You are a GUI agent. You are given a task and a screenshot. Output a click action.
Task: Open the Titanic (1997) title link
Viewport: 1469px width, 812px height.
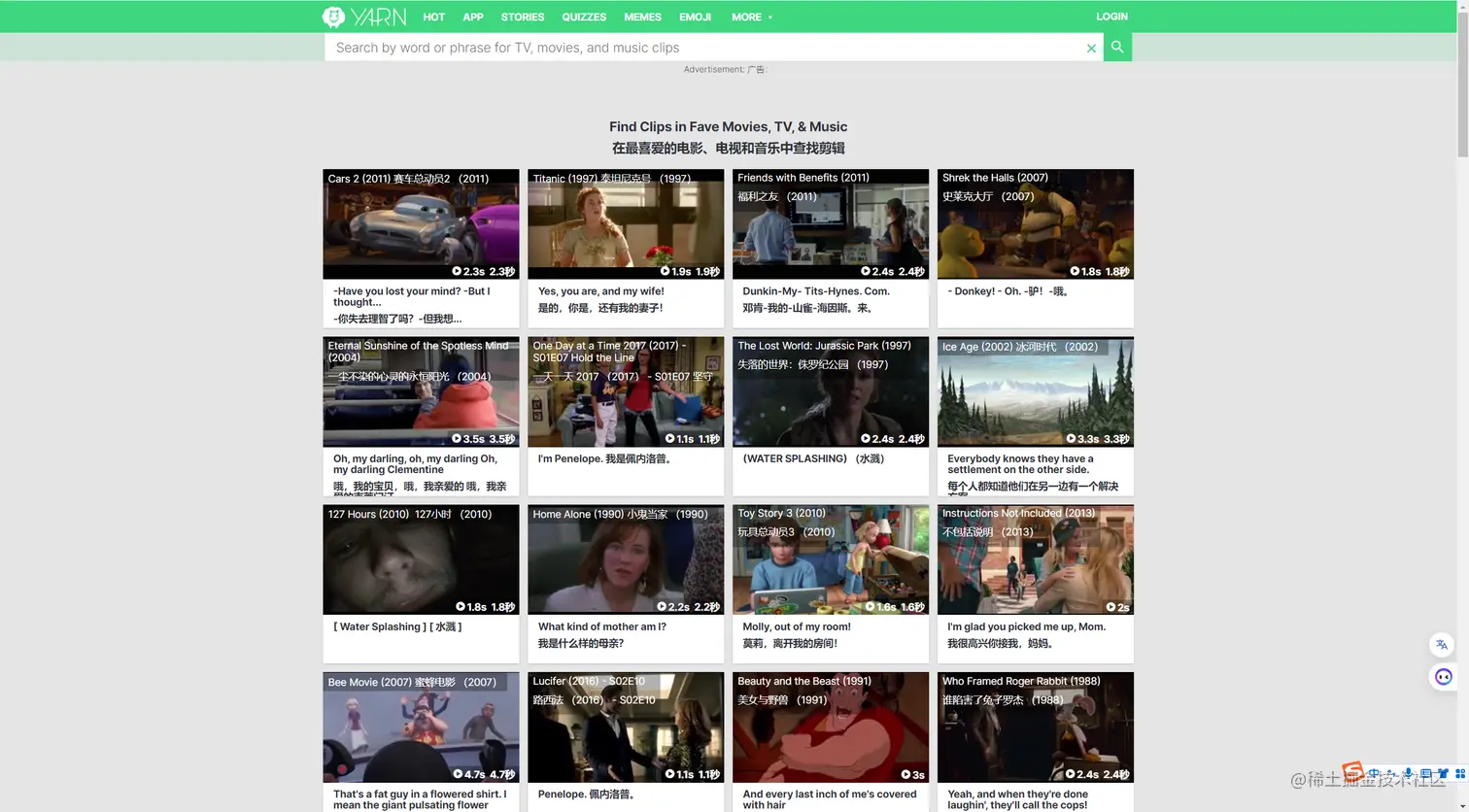click(x=611, y=179)
